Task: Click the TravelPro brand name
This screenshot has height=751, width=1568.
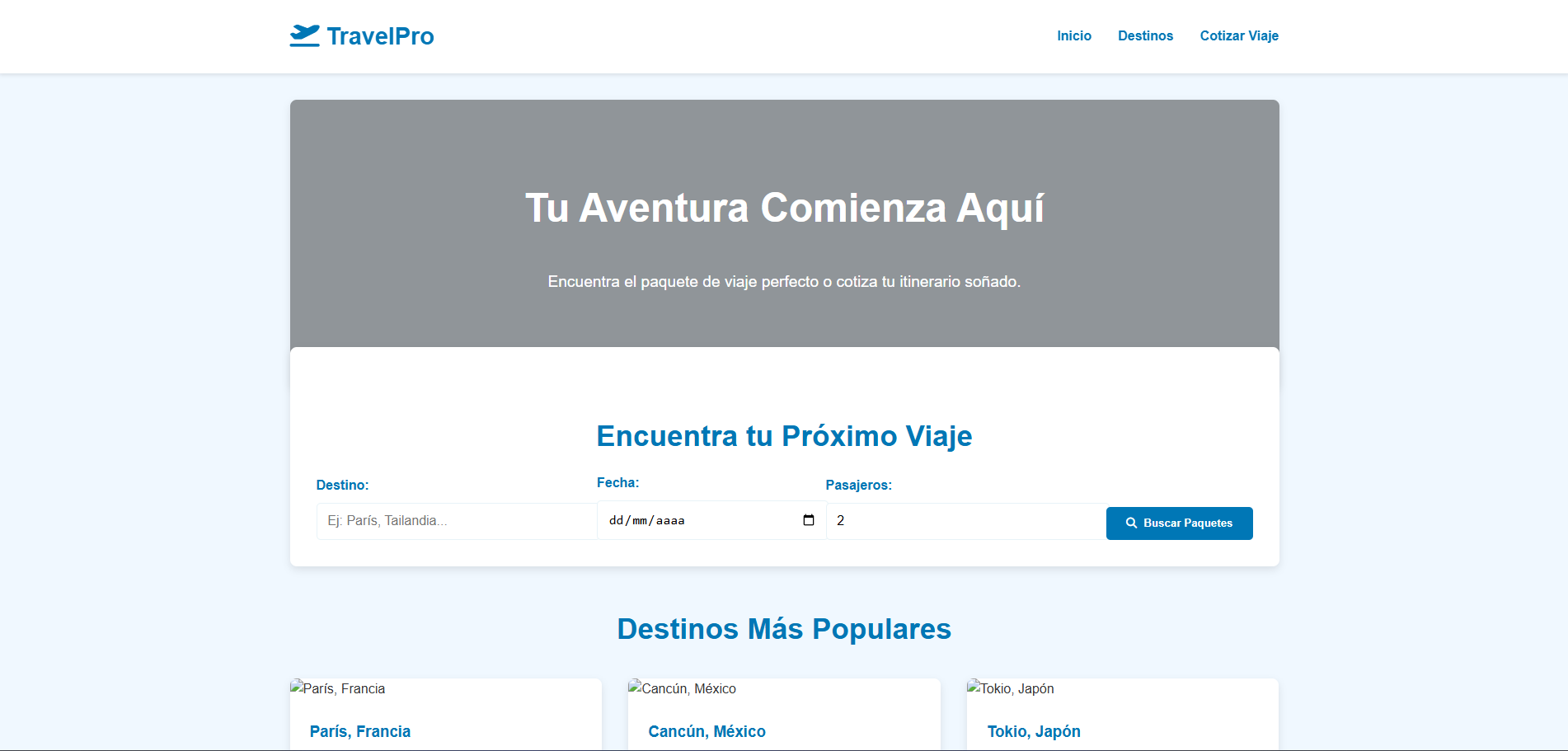Action: [380, 36]
